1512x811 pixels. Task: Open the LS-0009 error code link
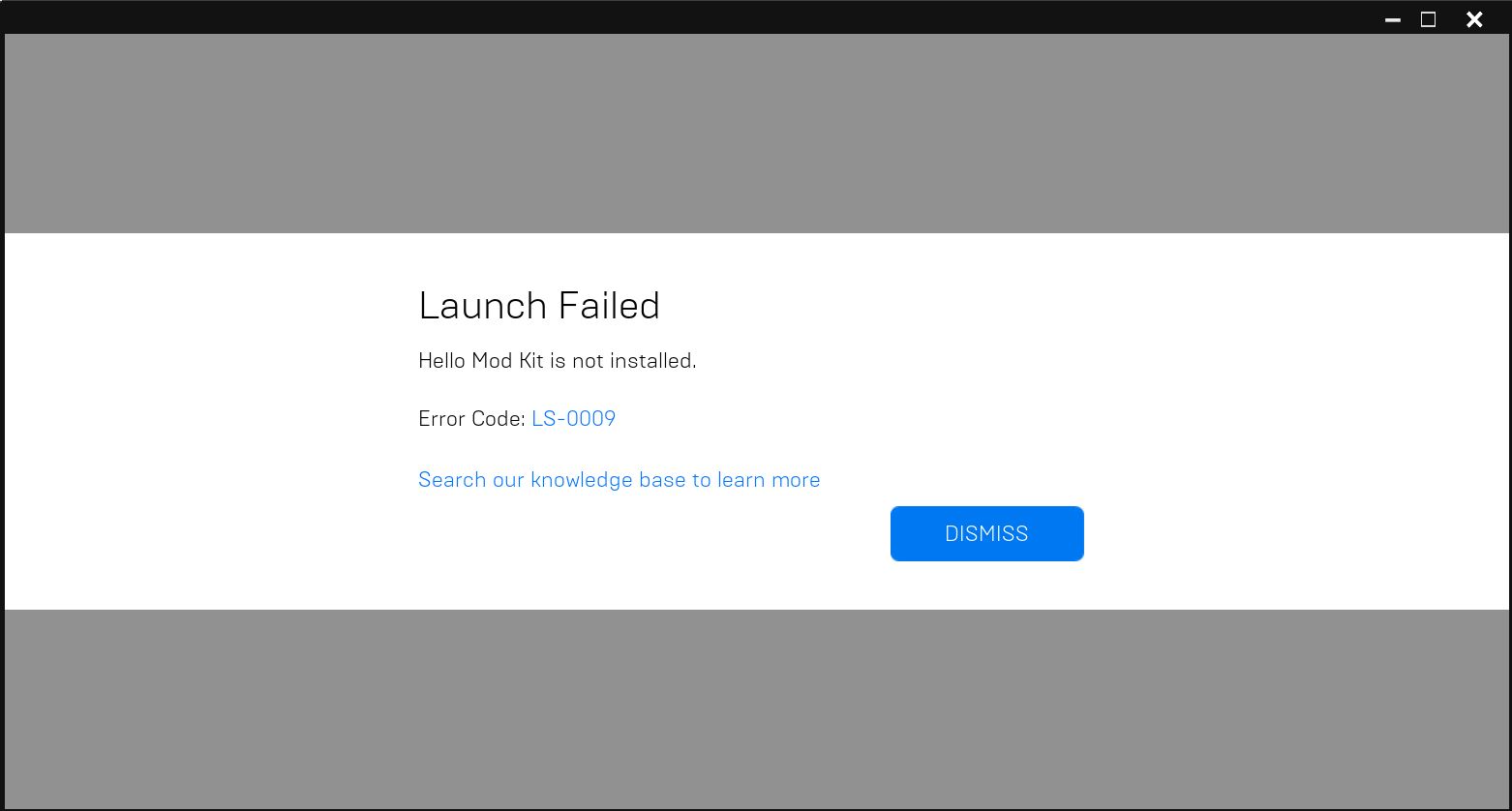click(x=573, y=418)
